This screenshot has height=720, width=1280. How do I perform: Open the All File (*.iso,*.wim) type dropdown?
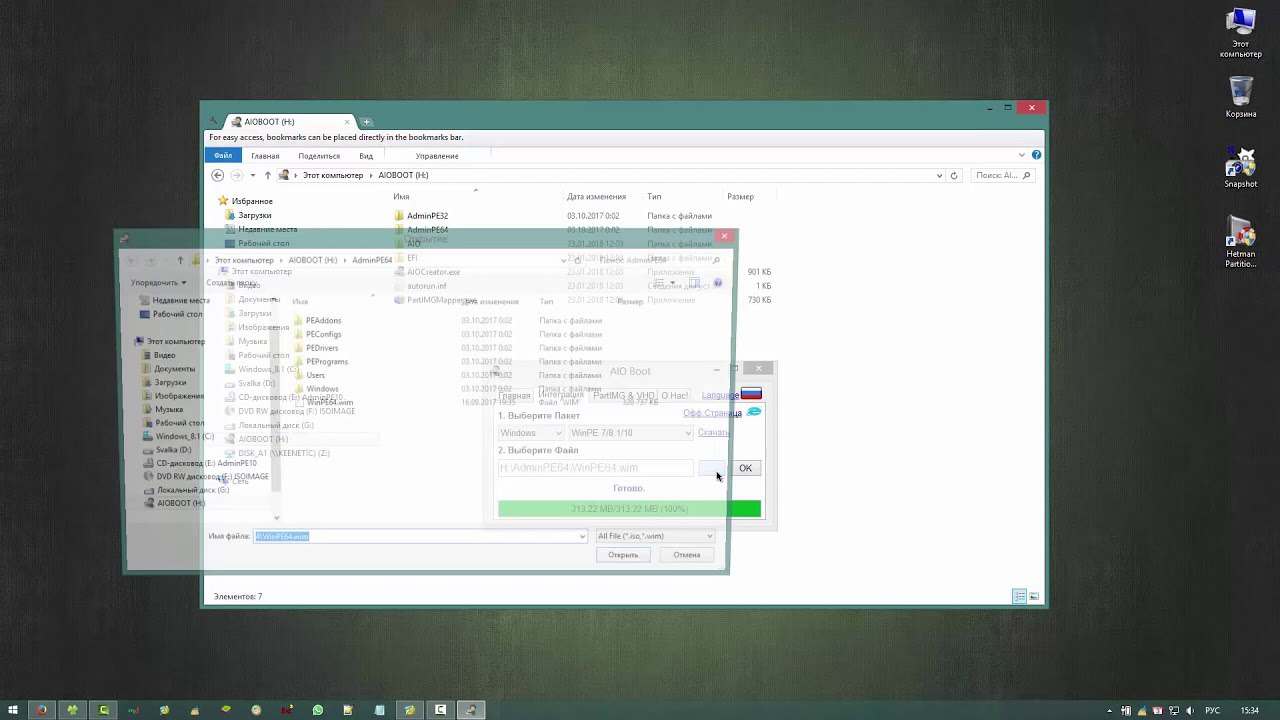point(654,536)
